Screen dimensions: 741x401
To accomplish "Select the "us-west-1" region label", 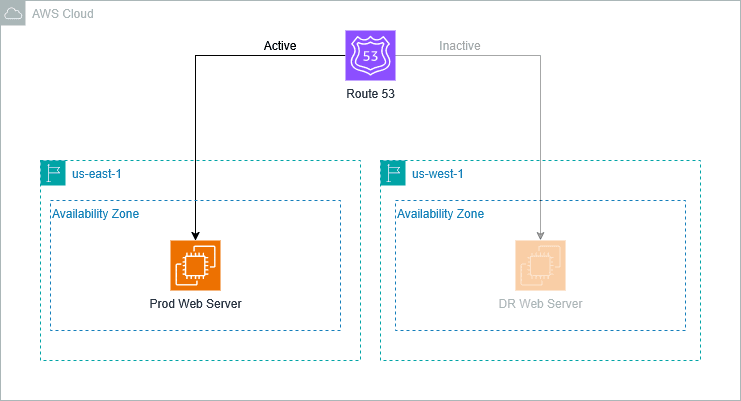I will coord(438,174).
